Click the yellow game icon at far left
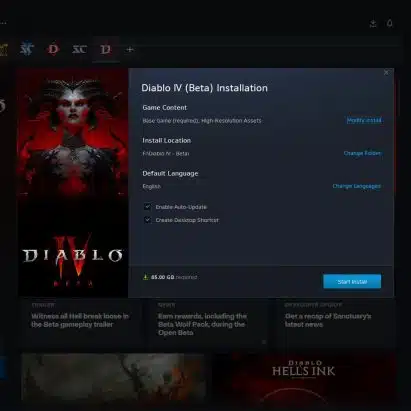Viewport: 411px width, 411px height. [3, 50]
